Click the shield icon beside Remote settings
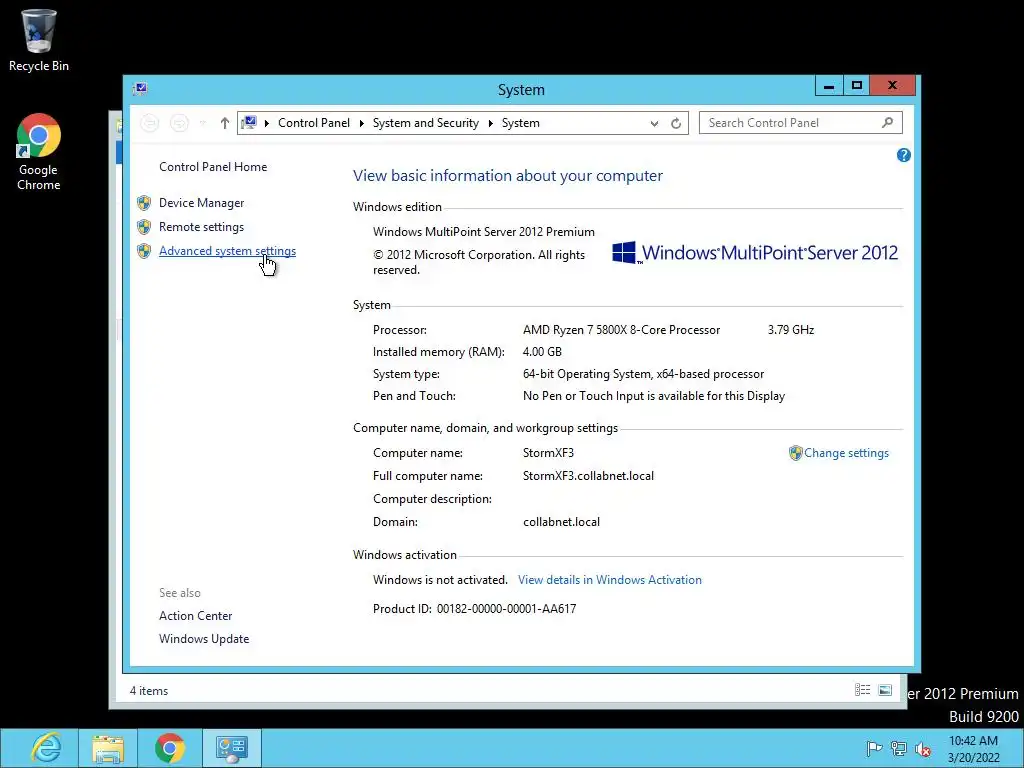 point(144,227)
